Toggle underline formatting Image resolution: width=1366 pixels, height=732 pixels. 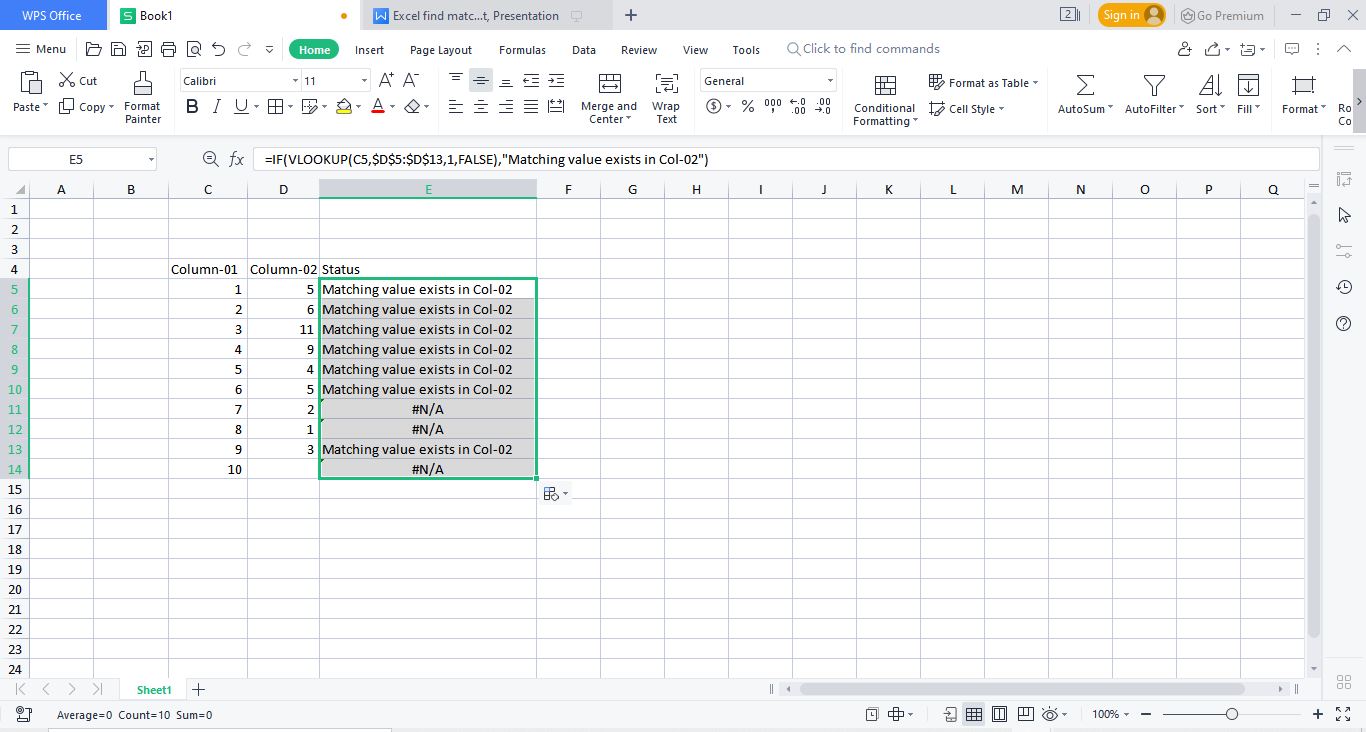[x=238, y=106]
